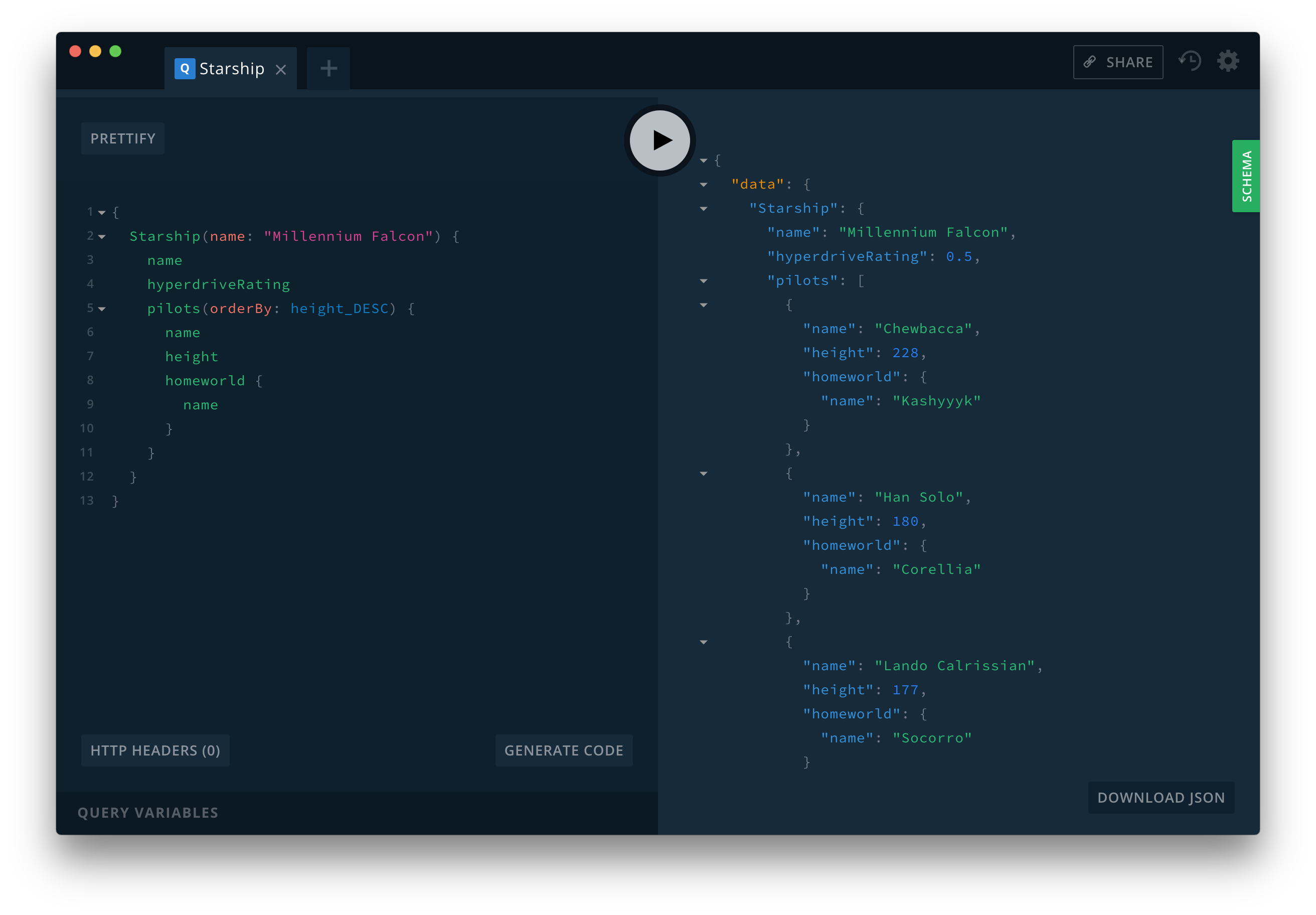Add a new tab with plus icon

(x=328, y=68)
